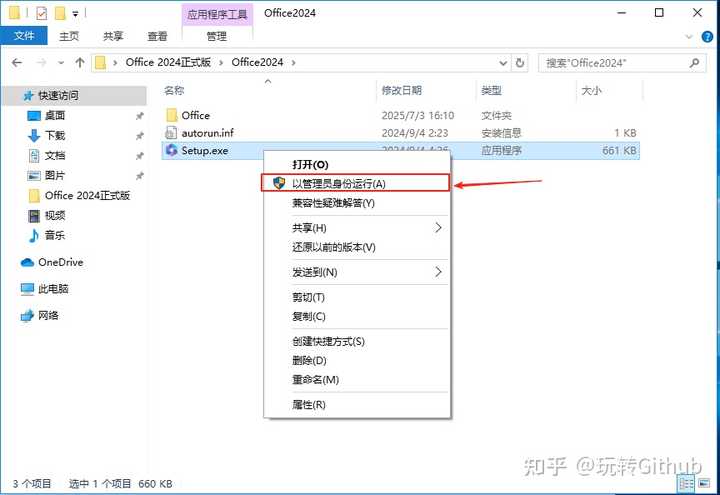Screen dimensions: 720x495
Task: Click the 搜索"Office2024" search field
Action: [622, 62]
